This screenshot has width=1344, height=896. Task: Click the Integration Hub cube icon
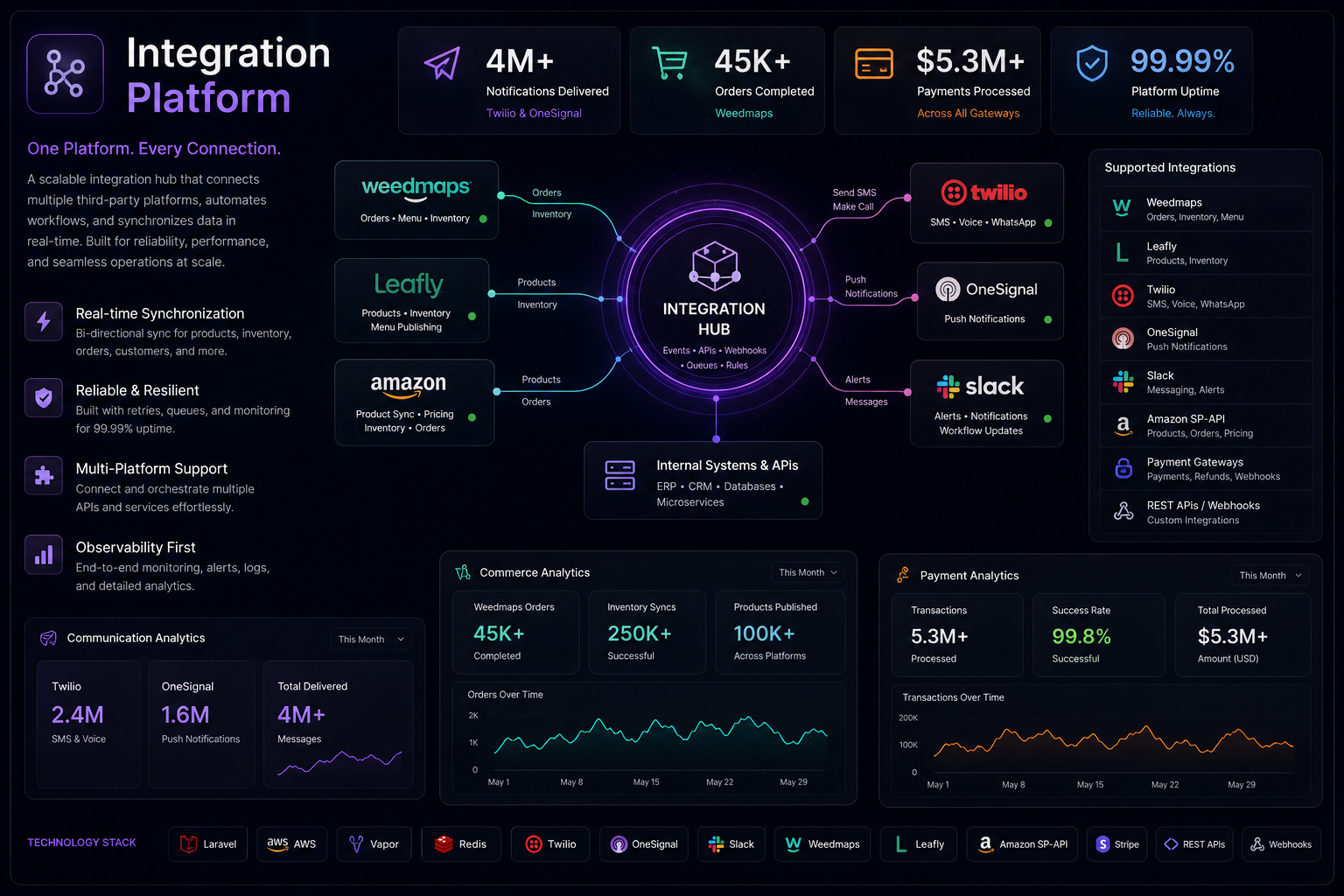click(x=715, y=266)
